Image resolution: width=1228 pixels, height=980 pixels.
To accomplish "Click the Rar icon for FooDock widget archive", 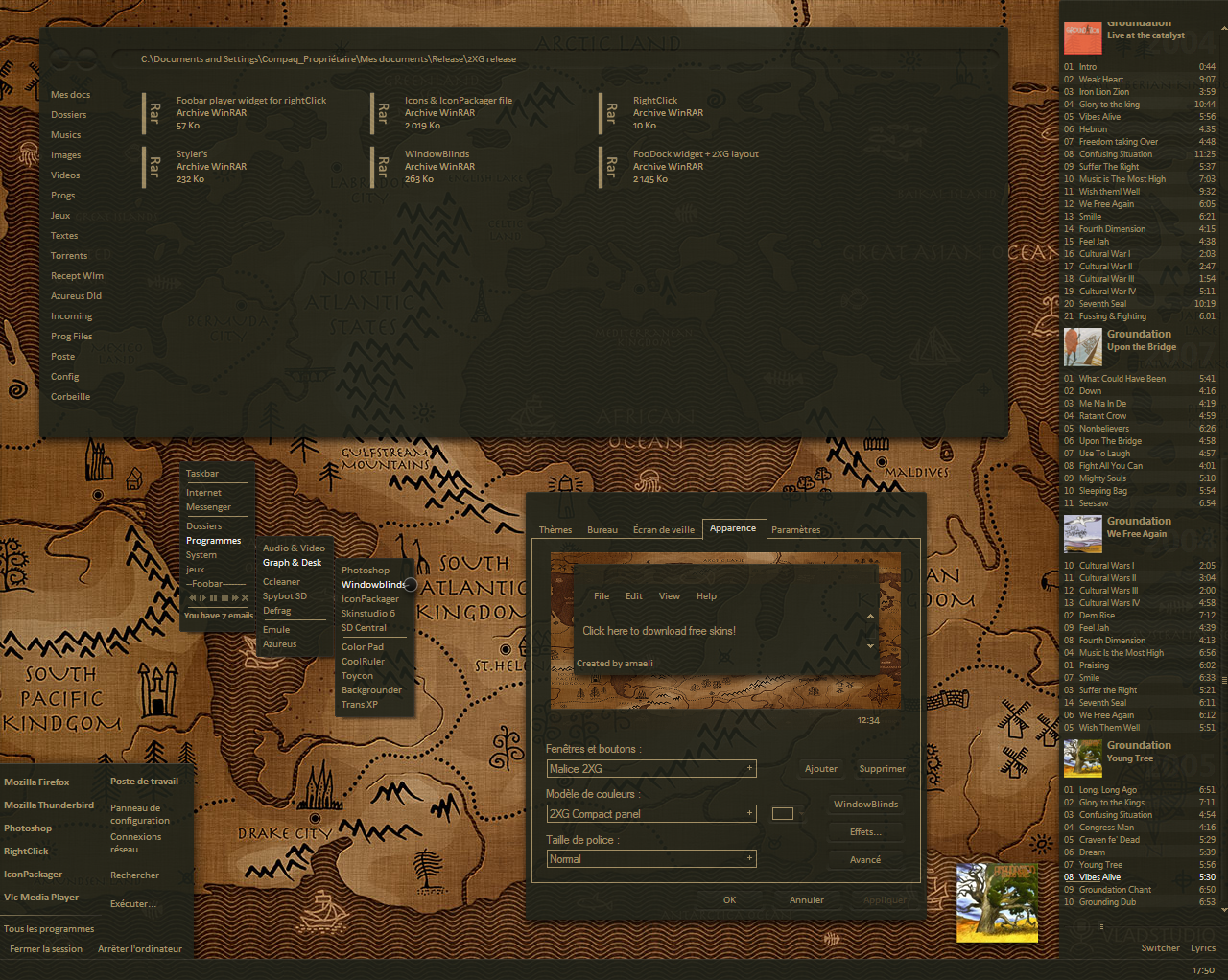I will coord(610,167).
